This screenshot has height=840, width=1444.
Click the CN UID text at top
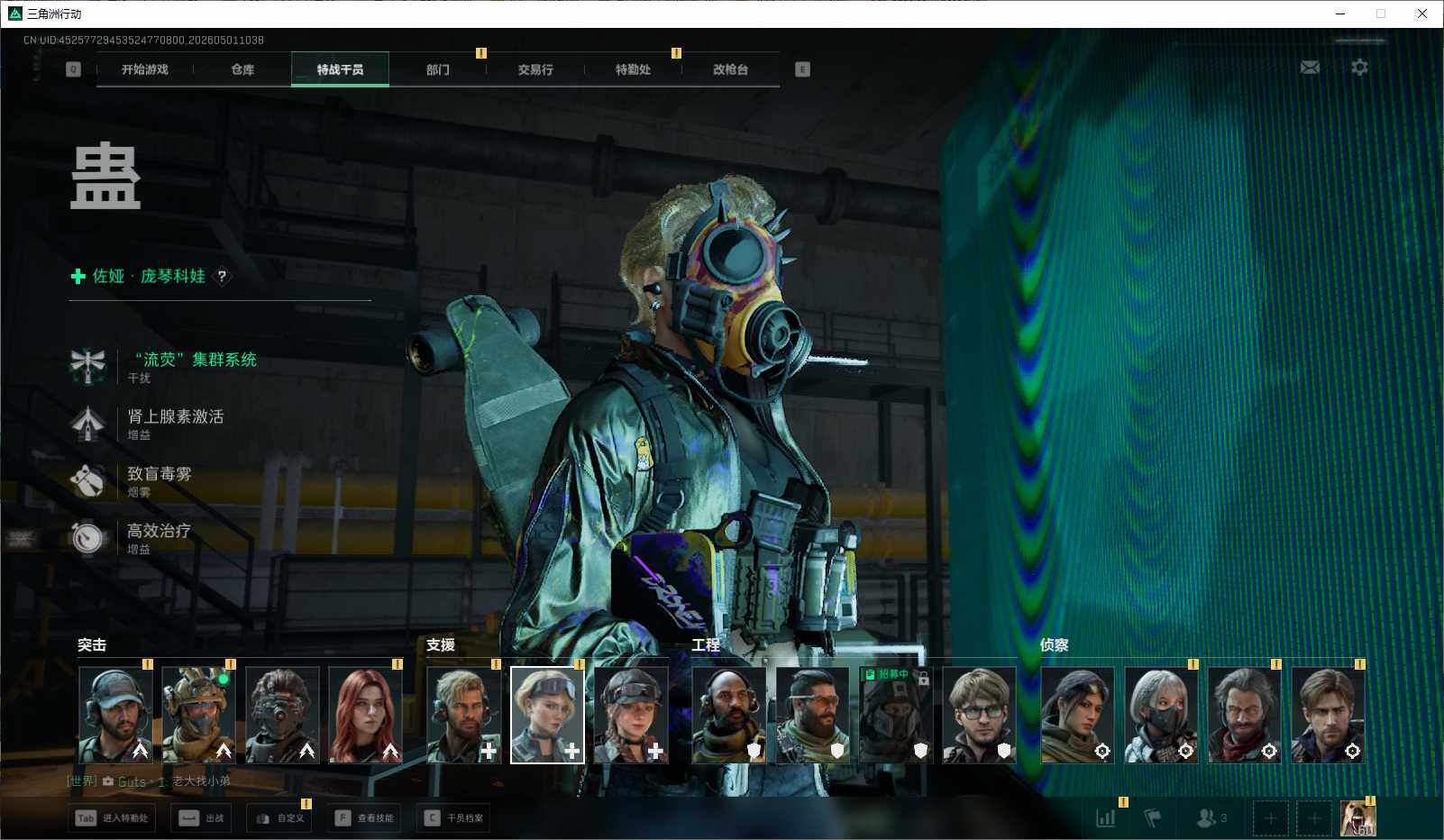143,41
